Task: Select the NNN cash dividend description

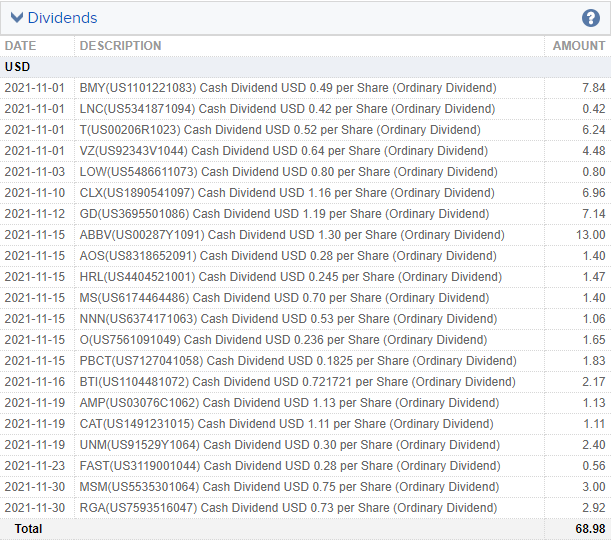Action: pos(288,319)
